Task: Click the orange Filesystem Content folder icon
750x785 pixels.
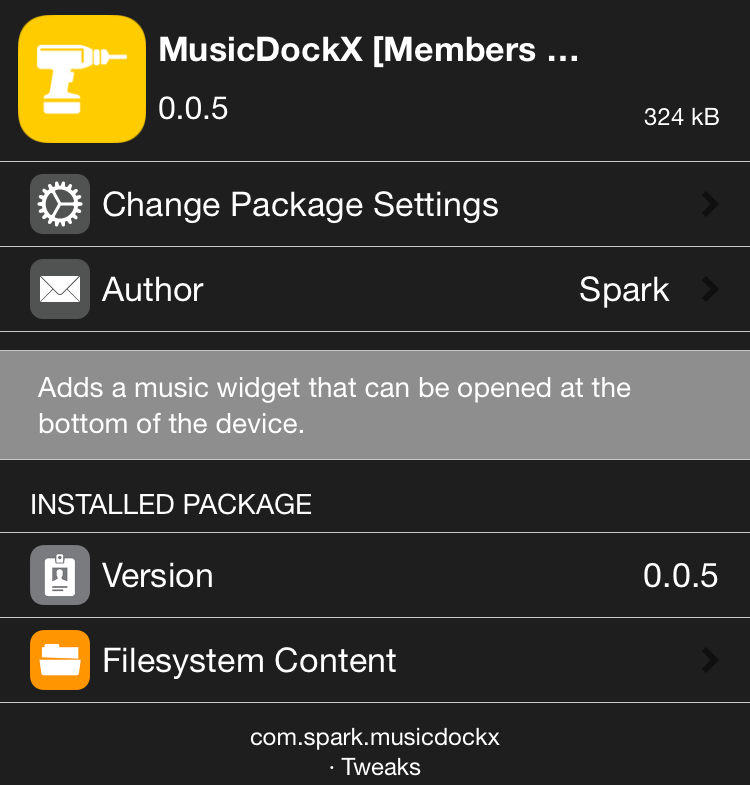Action: pos(60,660)
